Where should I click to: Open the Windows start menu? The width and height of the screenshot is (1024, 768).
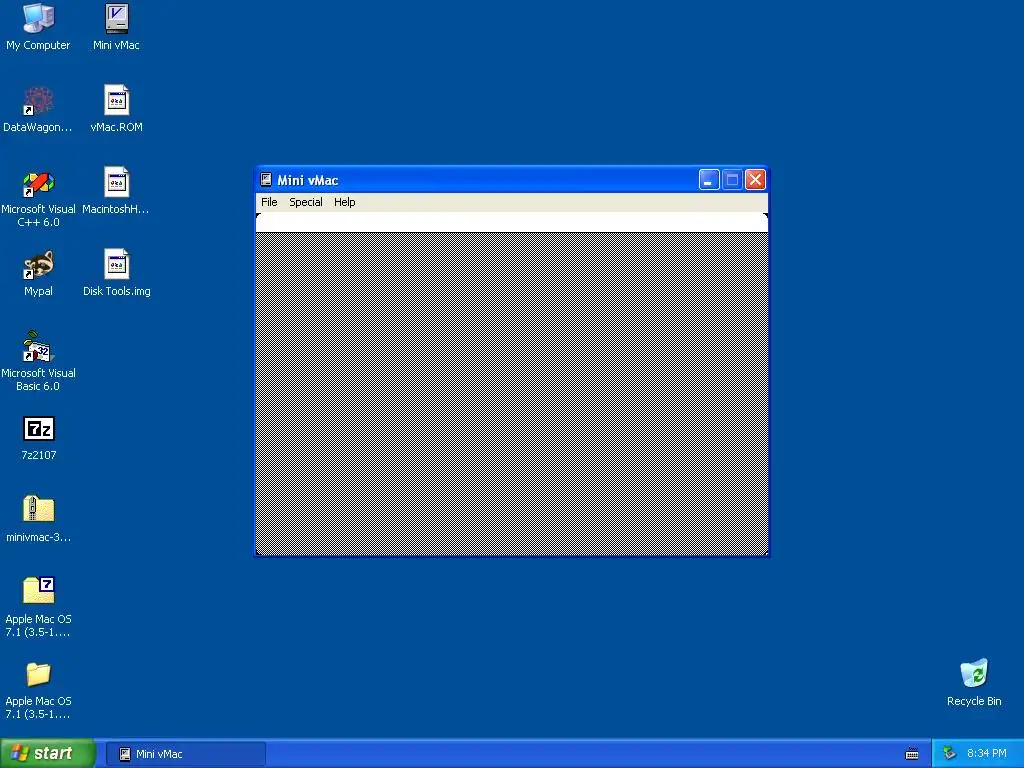click(47, 754)
